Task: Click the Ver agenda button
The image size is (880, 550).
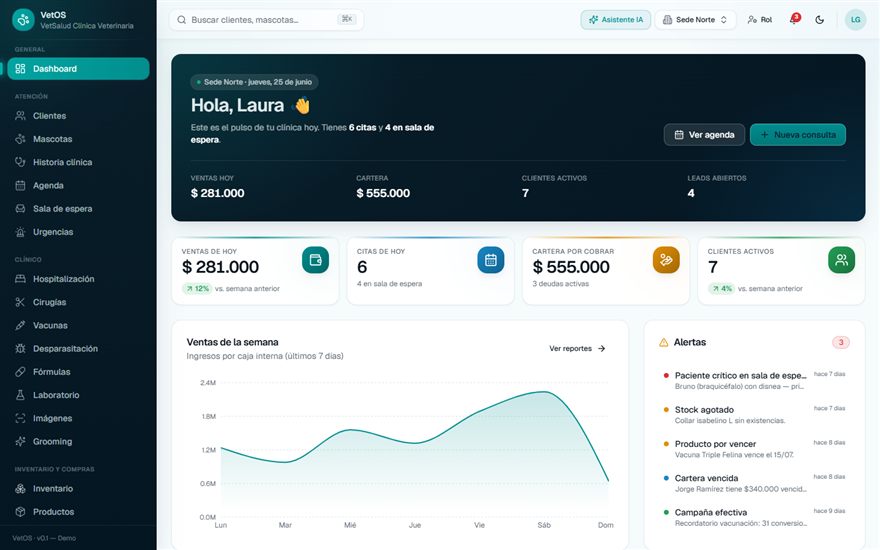Action: point(704,135)
